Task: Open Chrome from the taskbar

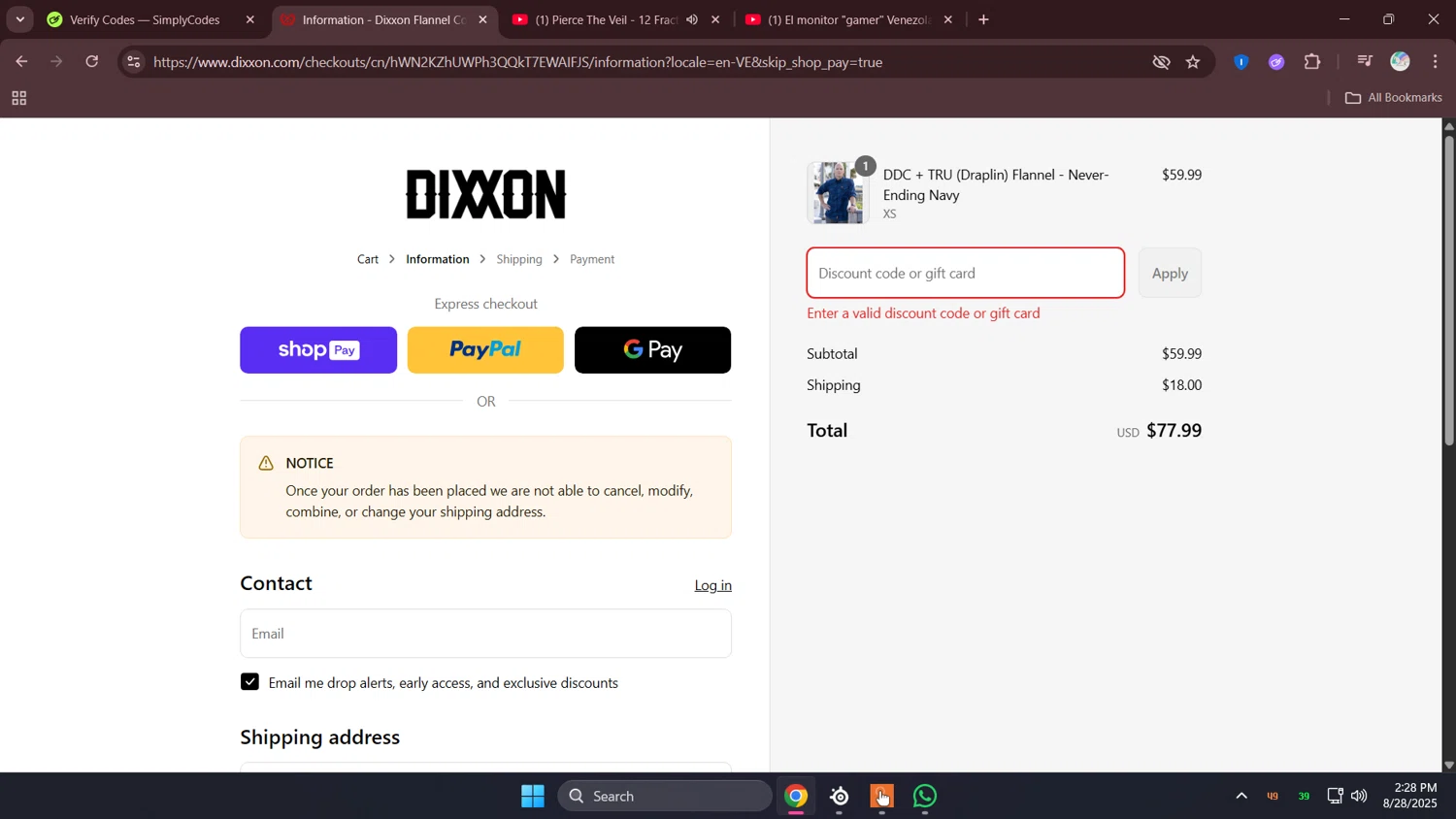Action: click(796, 797)
